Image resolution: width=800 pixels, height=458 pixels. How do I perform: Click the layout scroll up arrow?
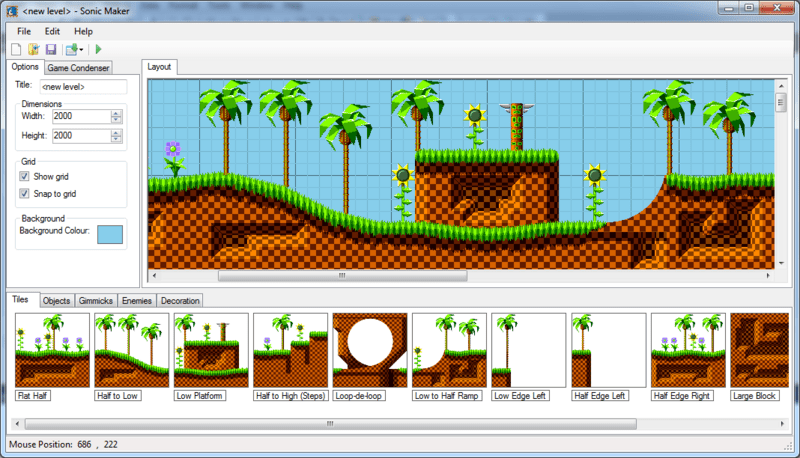pyautogui.click(x=781, y=86)
